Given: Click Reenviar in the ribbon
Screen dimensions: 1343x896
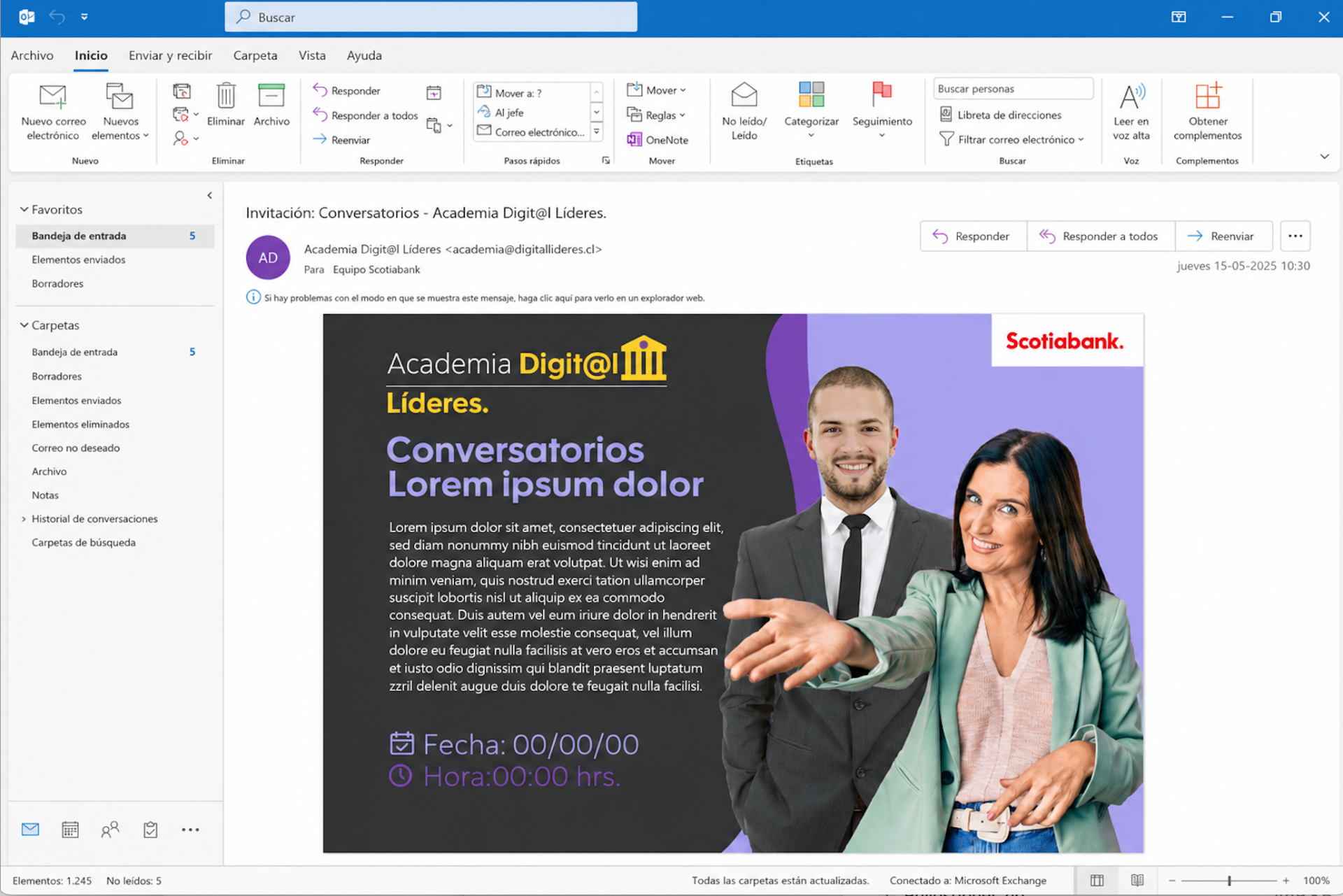Looking at the screenshot, I should [x=342, y=140].
